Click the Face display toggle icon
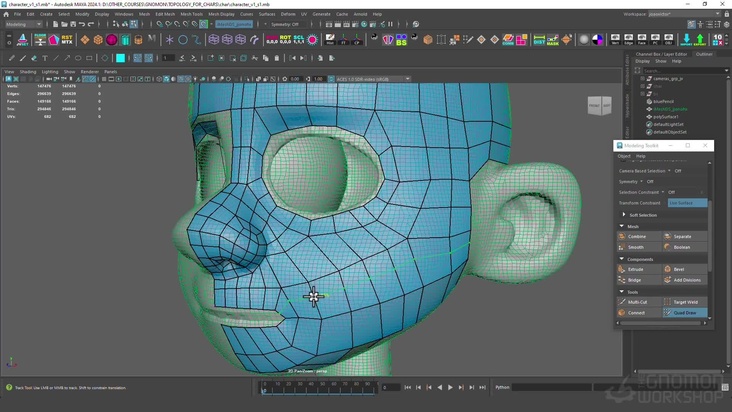This screenshot has width=732, height=412. coord(642,39)
